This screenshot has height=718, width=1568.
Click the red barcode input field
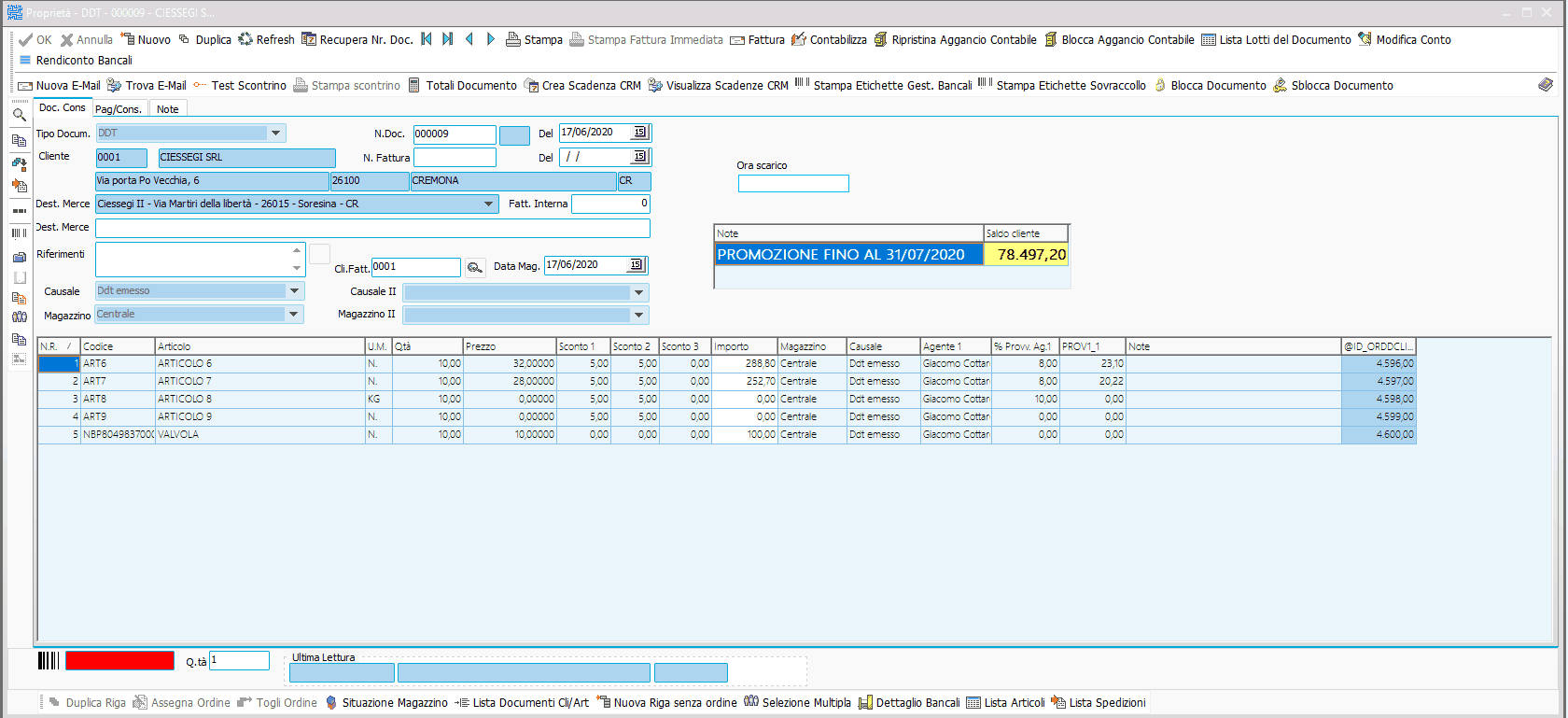[119, 661]
